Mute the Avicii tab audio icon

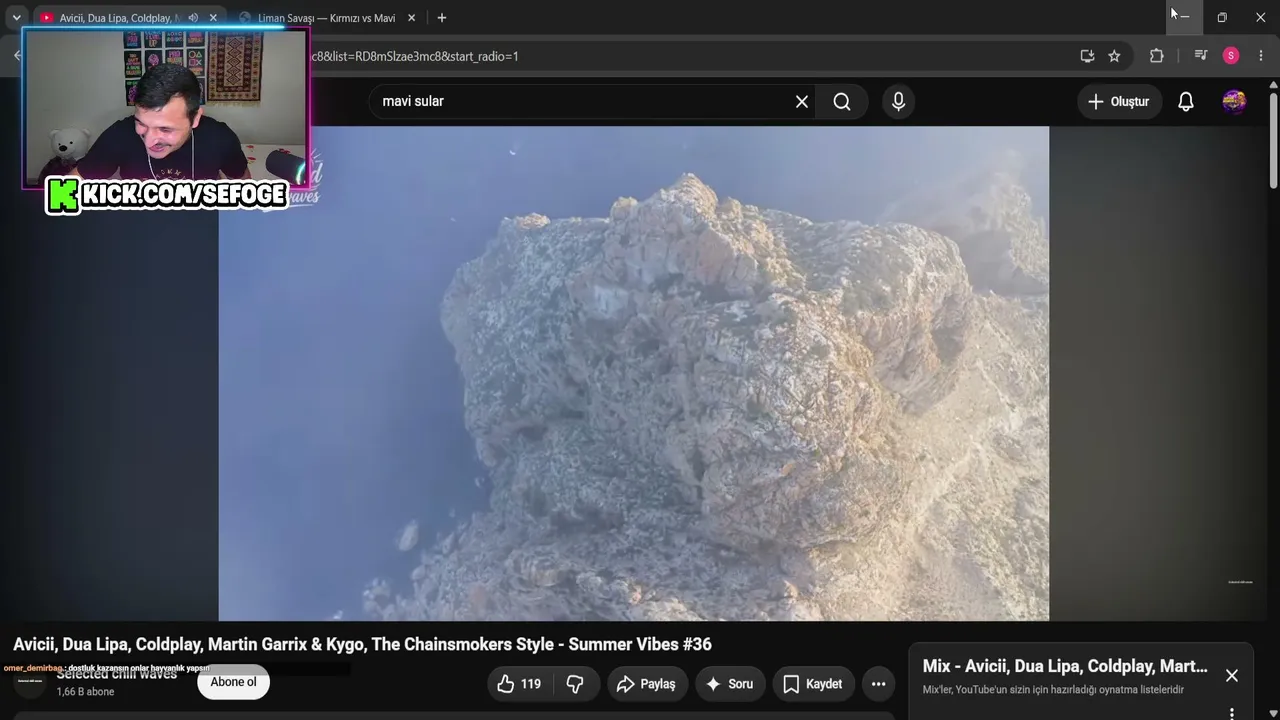click(193, 18)
